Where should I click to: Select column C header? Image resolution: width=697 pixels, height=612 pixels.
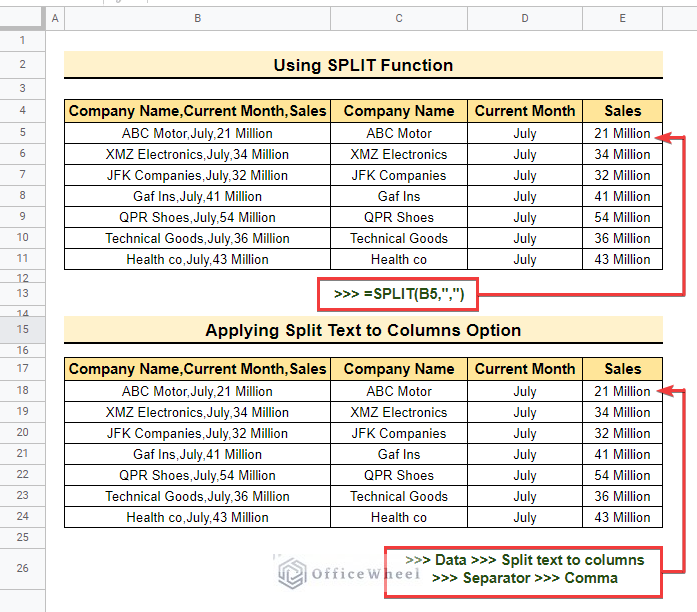[x=399, y=18]
